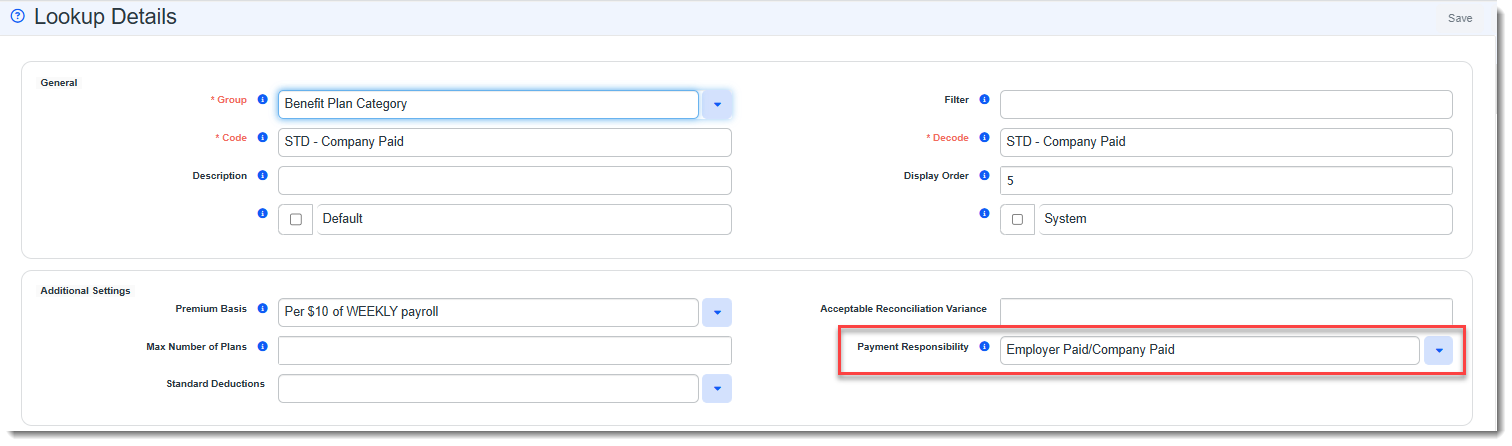
Task: Enable the Default checkbox
Action: pos(296,219)
